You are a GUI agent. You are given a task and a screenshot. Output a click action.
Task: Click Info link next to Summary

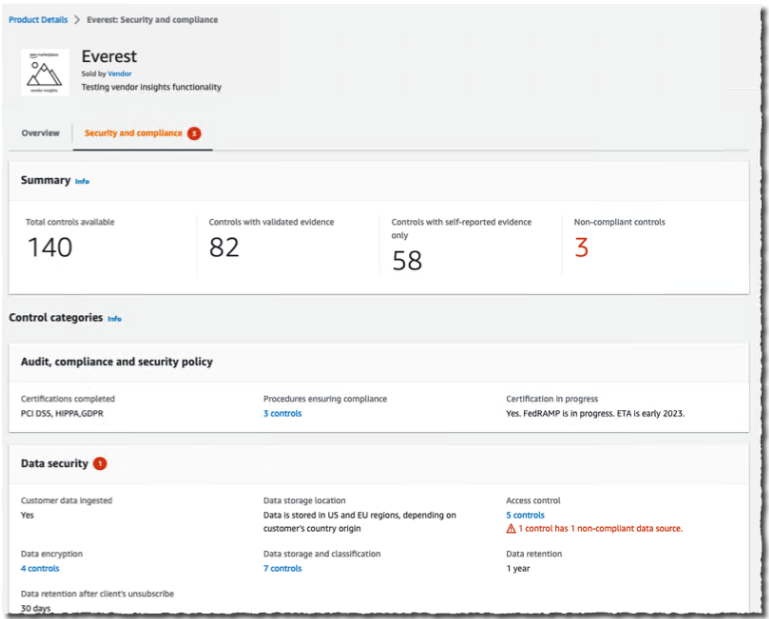tap(82, 182)
